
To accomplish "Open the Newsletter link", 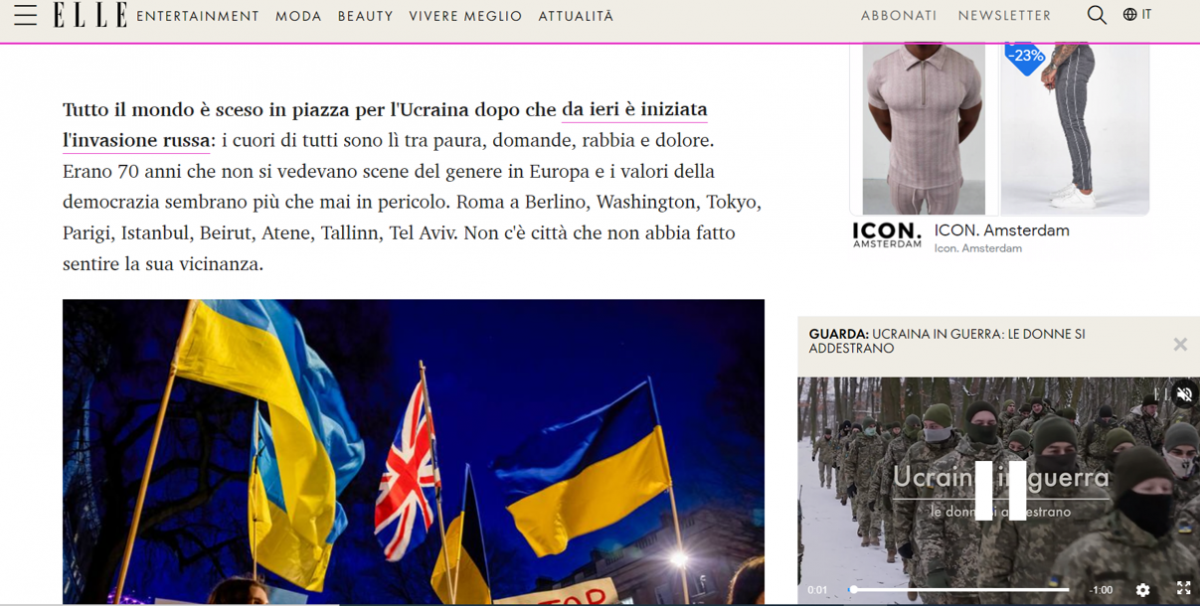I will tap(1004, 16).
